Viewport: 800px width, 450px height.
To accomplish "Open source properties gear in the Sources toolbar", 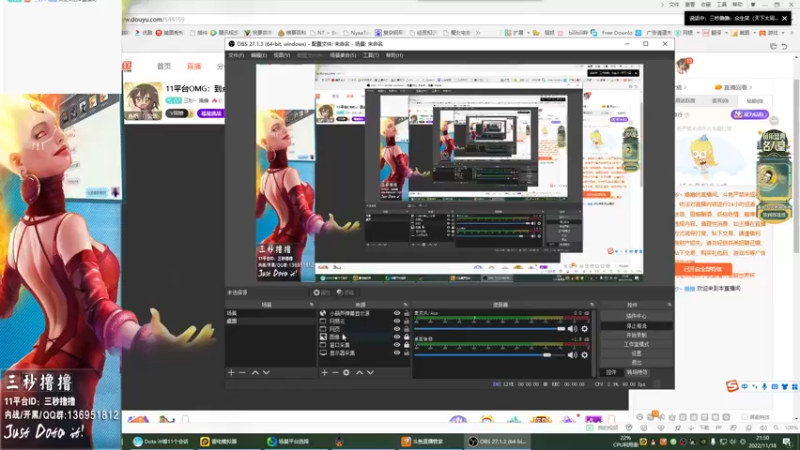I will pyautogui.click(x=346, y=372).
